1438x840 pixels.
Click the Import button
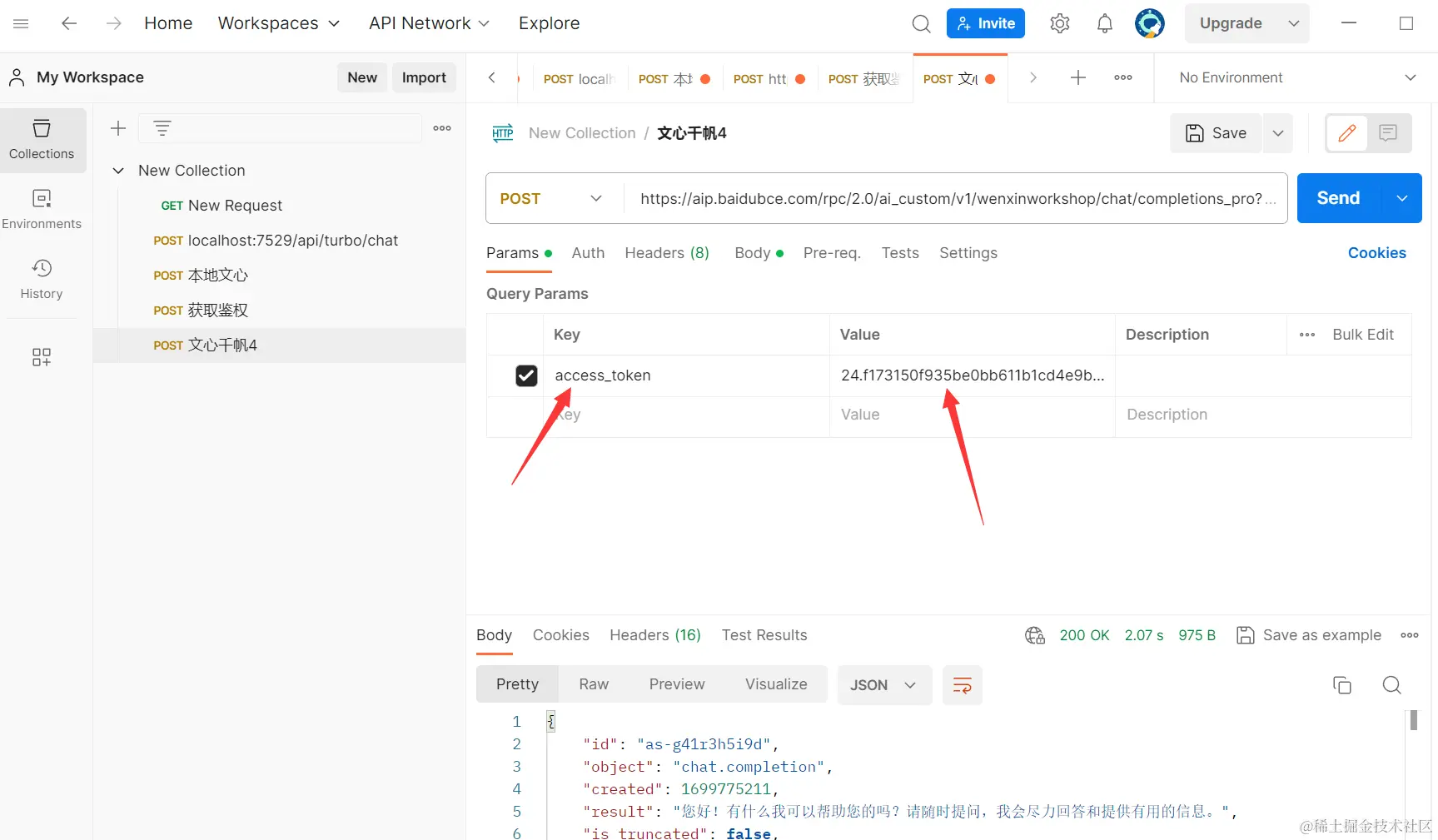[424, 77]
